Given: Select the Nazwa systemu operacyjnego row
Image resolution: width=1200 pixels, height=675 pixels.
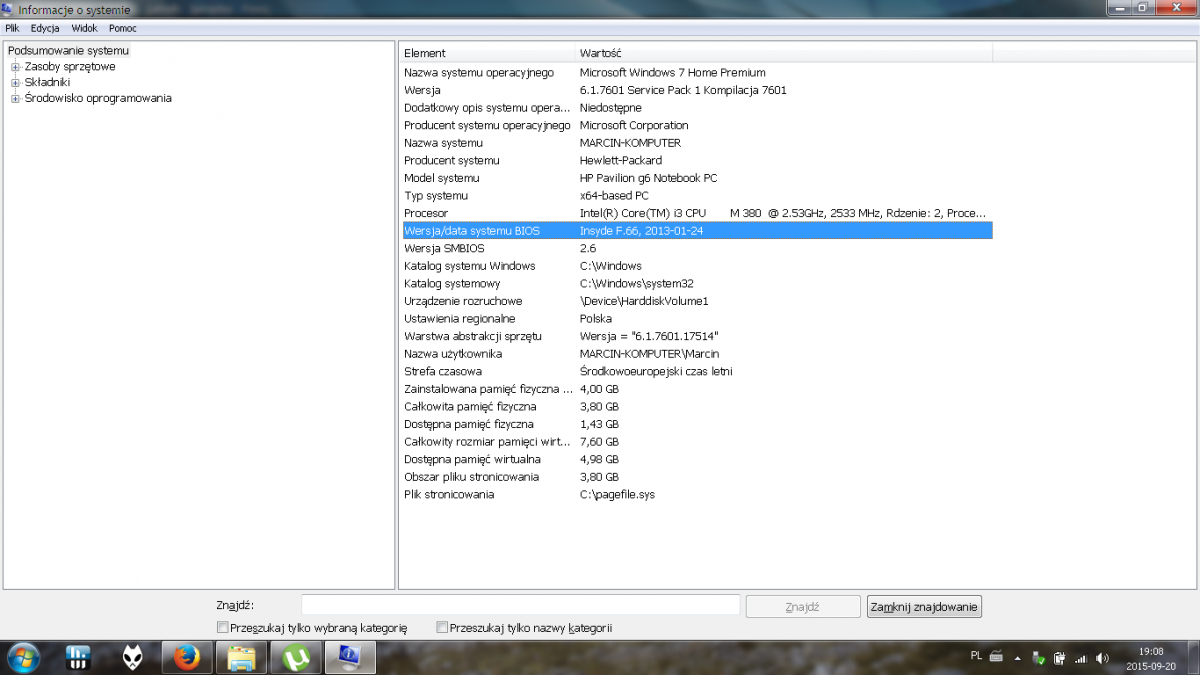Looking at the screenshot, I should [696, 73].
